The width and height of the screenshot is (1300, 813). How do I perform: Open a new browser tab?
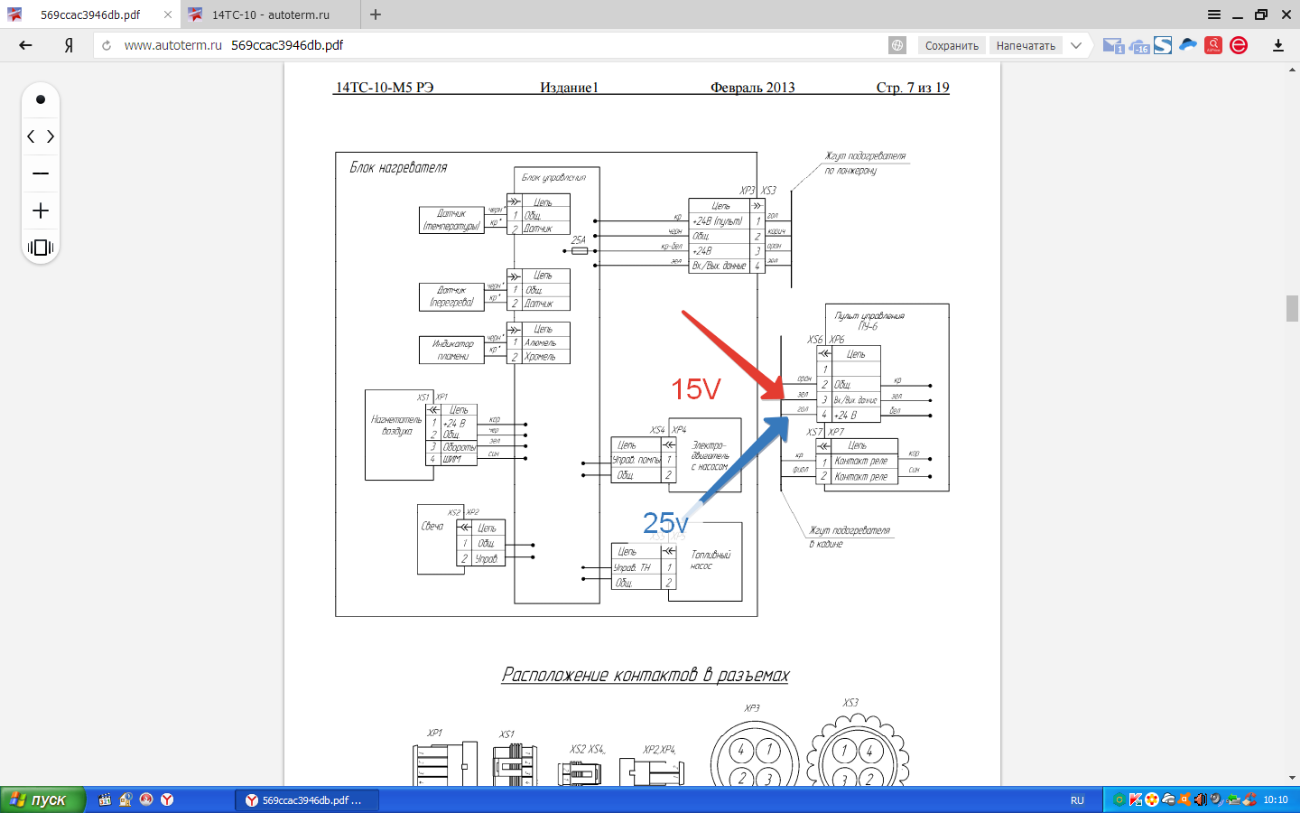pos(375,14)
